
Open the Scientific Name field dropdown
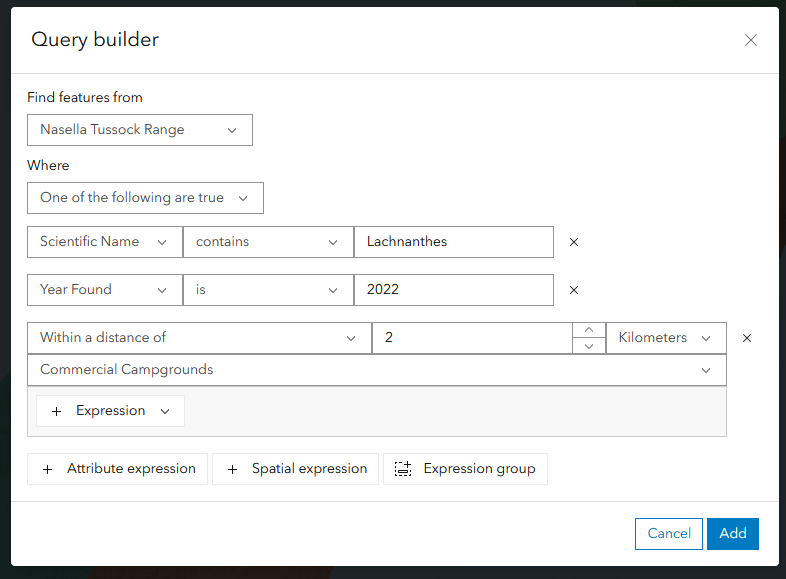click(x=104, y=242)
